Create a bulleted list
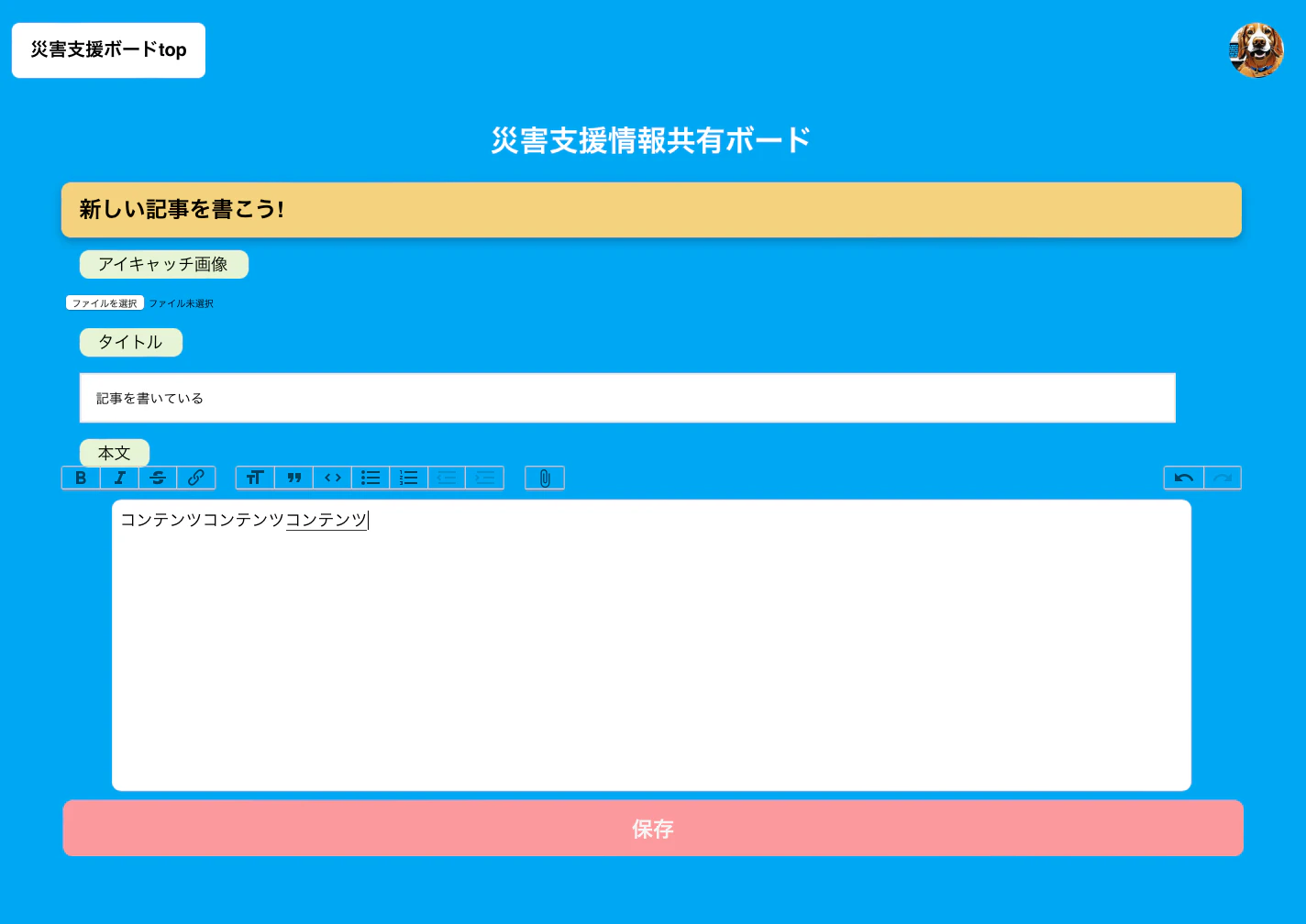The height and width of the screenshot is (924, 1306). click(371, 478)
